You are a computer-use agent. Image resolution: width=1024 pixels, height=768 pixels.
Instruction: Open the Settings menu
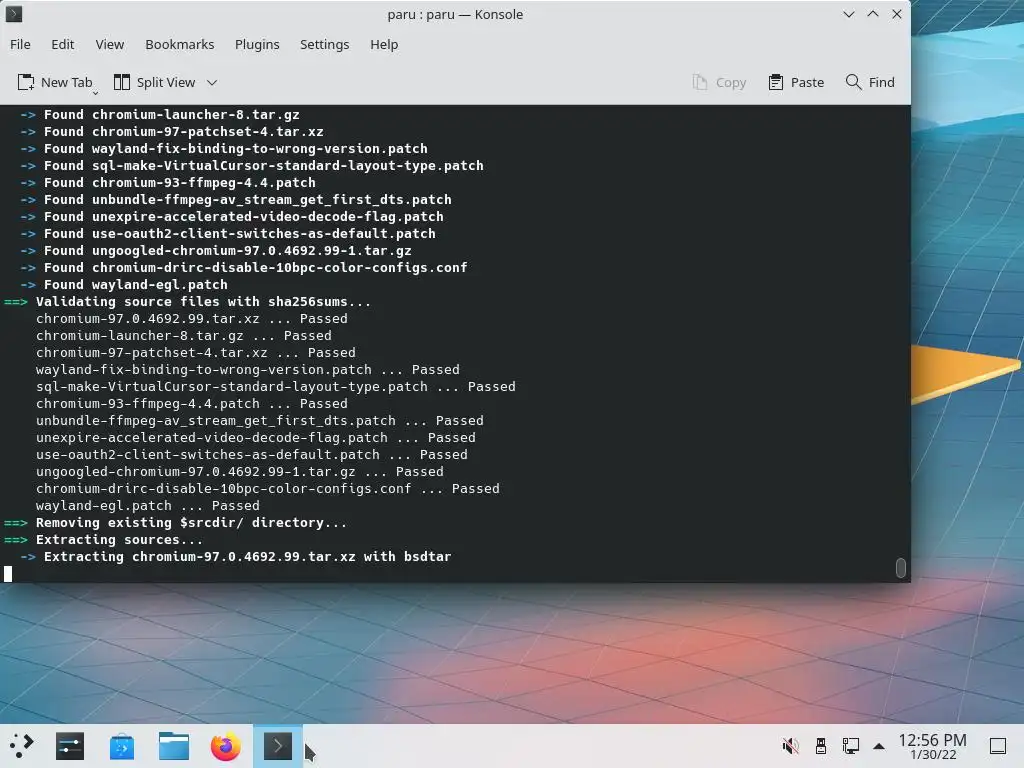point(325,44)
